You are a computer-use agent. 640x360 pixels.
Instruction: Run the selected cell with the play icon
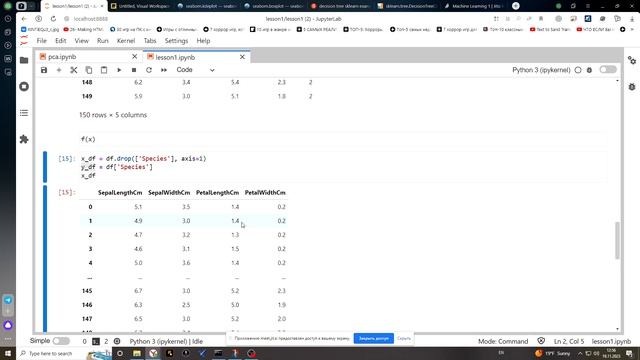point(119,70)
